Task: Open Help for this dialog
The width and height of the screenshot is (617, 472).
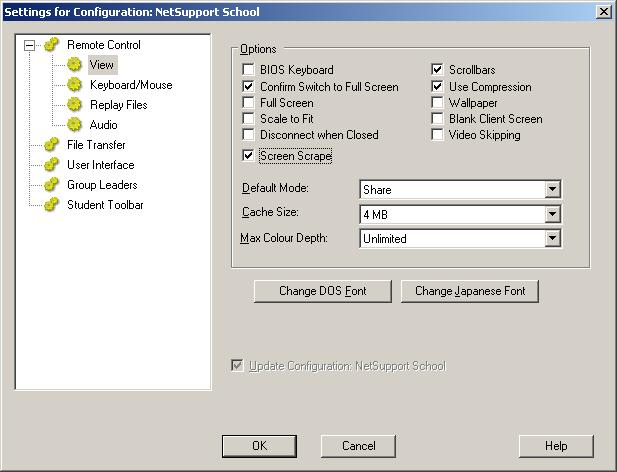Action: tap(556, 446)
